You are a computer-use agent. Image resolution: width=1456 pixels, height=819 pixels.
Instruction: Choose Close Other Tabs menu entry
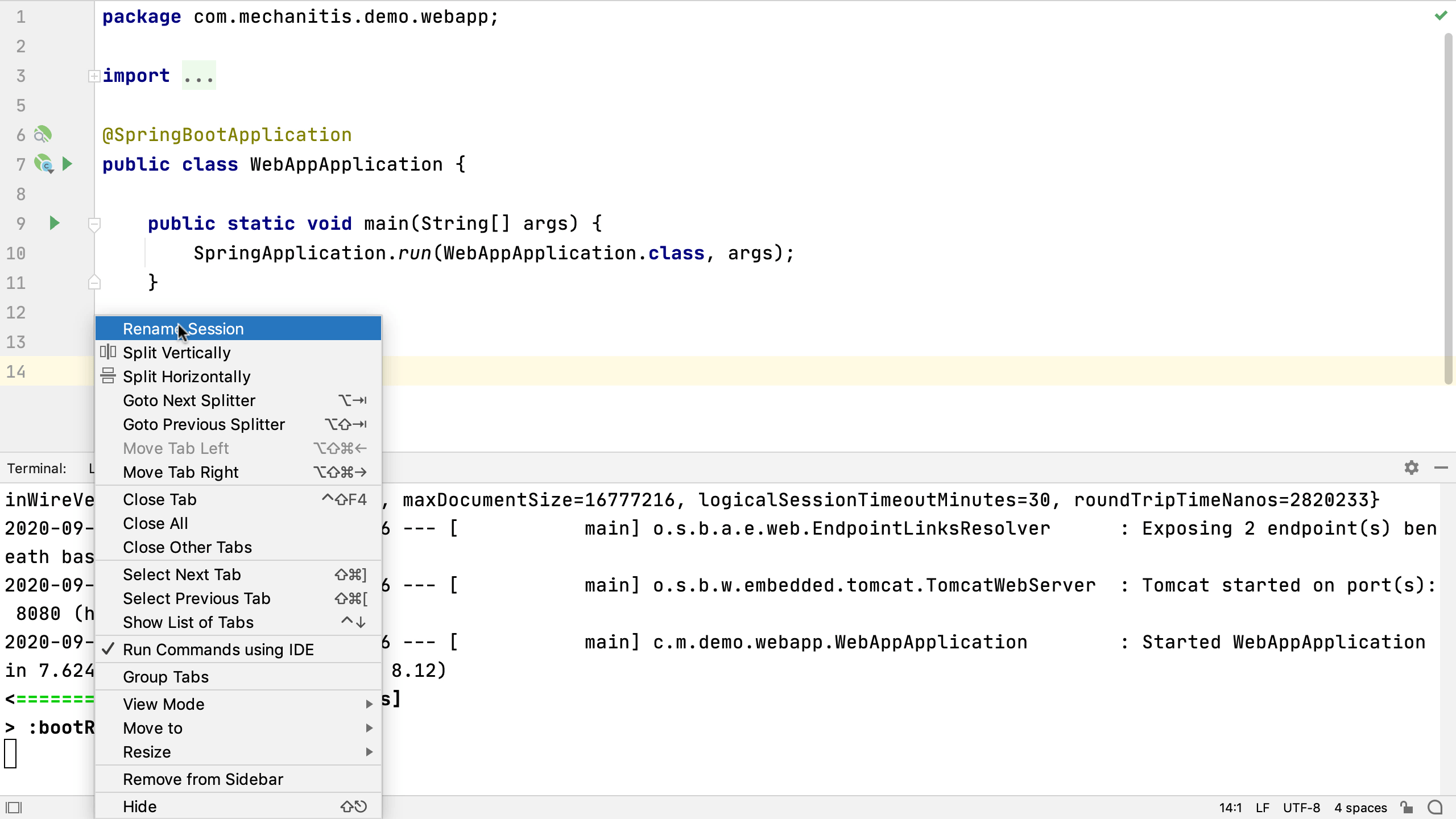pos(187,547)
